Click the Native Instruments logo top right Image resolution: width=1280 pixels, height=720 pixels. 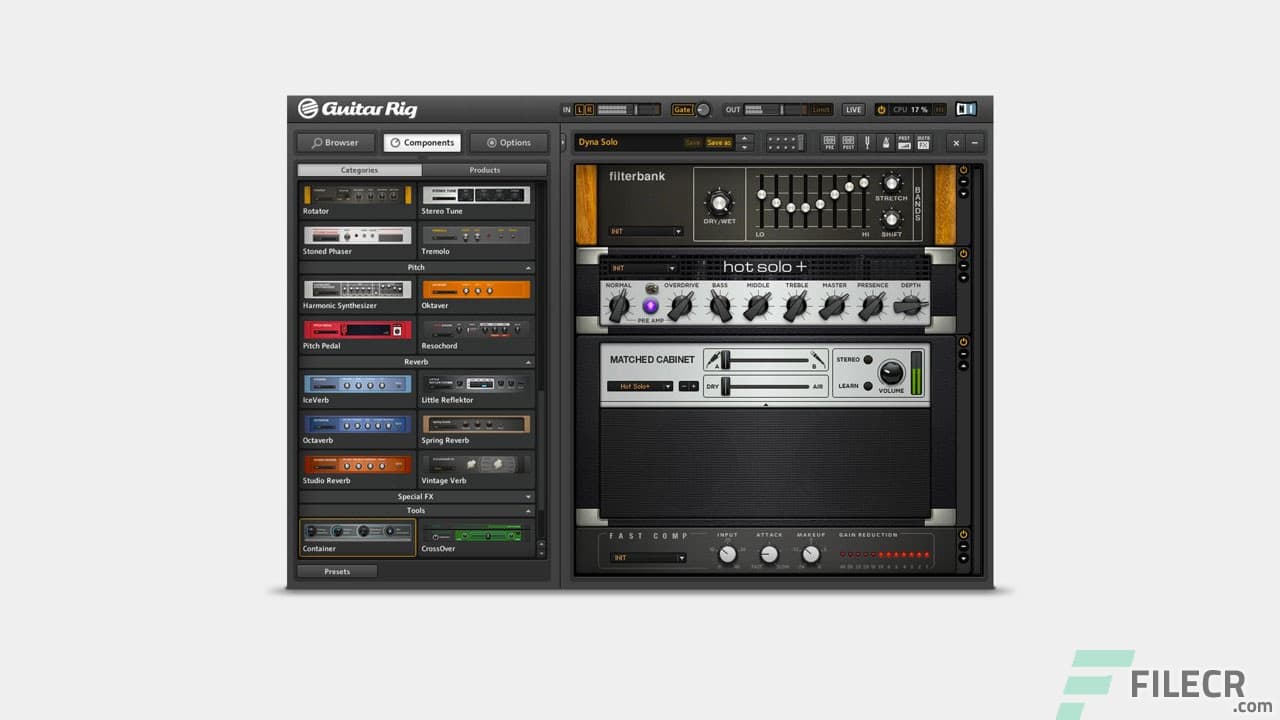click(965, 109)
